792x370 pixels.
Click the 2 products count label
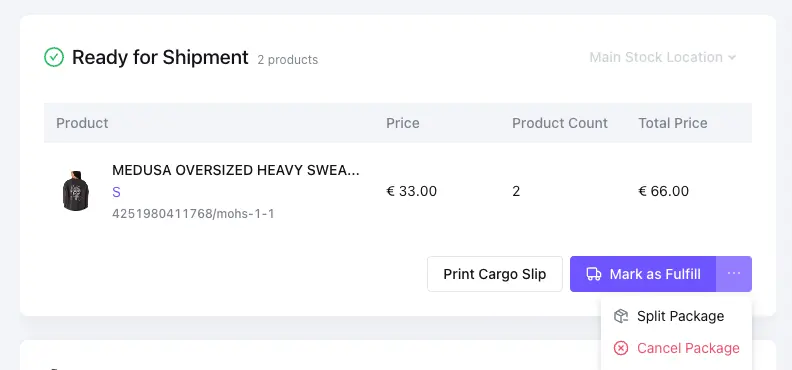(x=287, y=60)
